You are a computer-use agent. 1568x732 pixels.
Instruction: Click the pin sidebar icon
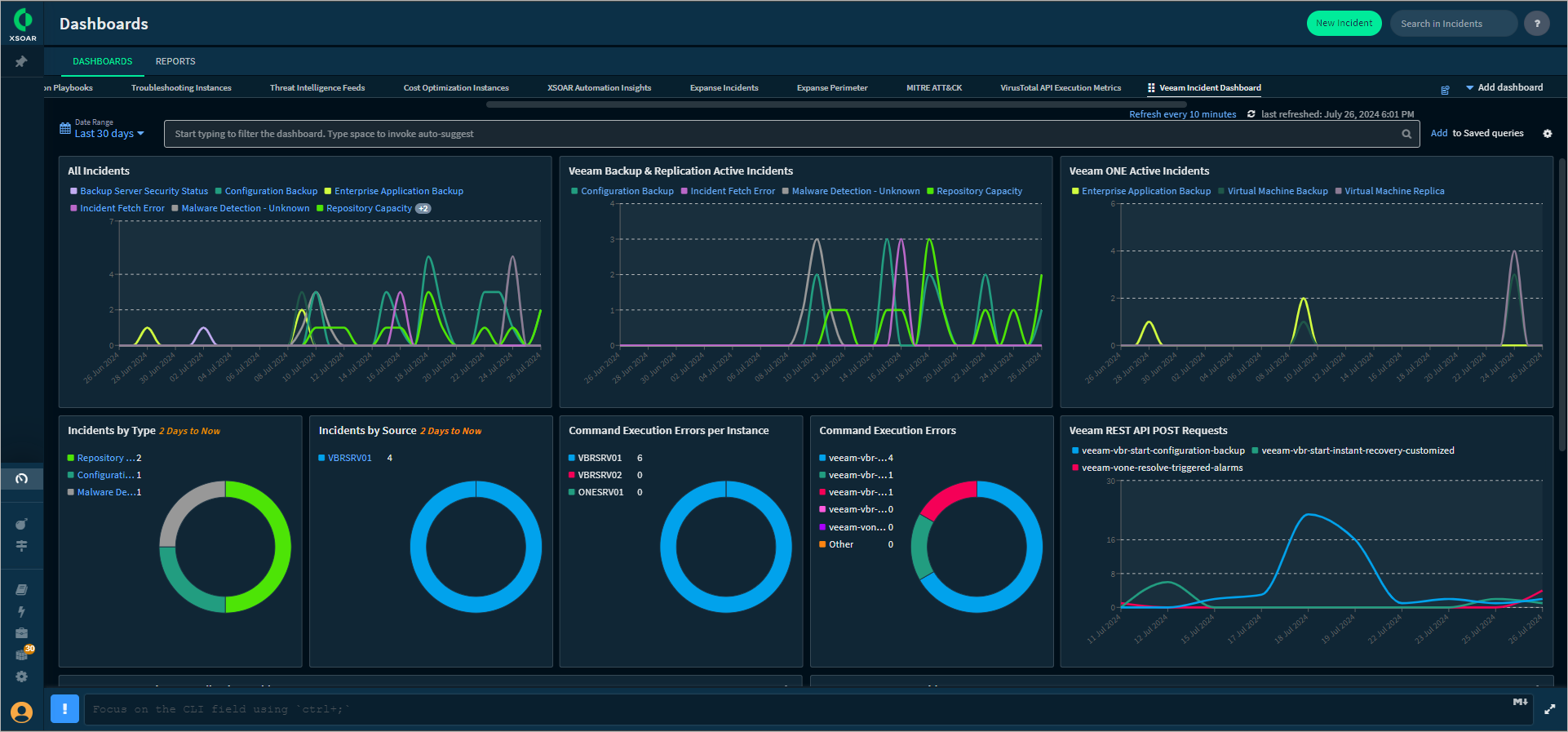pos(21,61)
